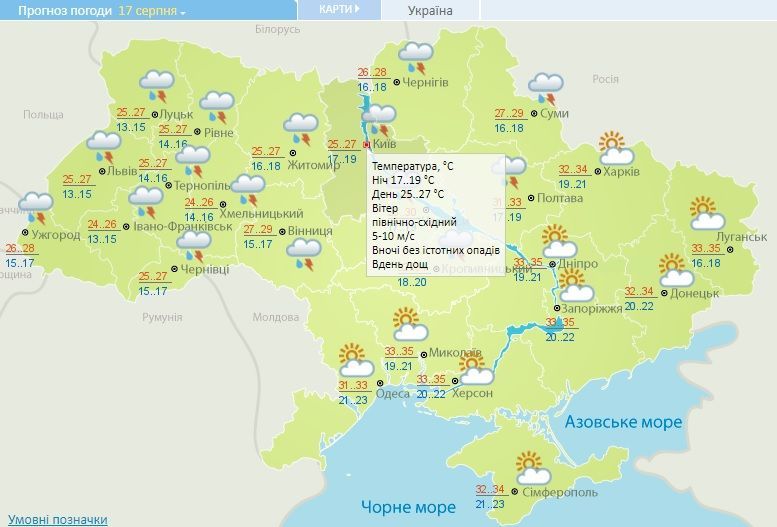
Task: Open the Умовні позначки link
Action: pos(57,520)
